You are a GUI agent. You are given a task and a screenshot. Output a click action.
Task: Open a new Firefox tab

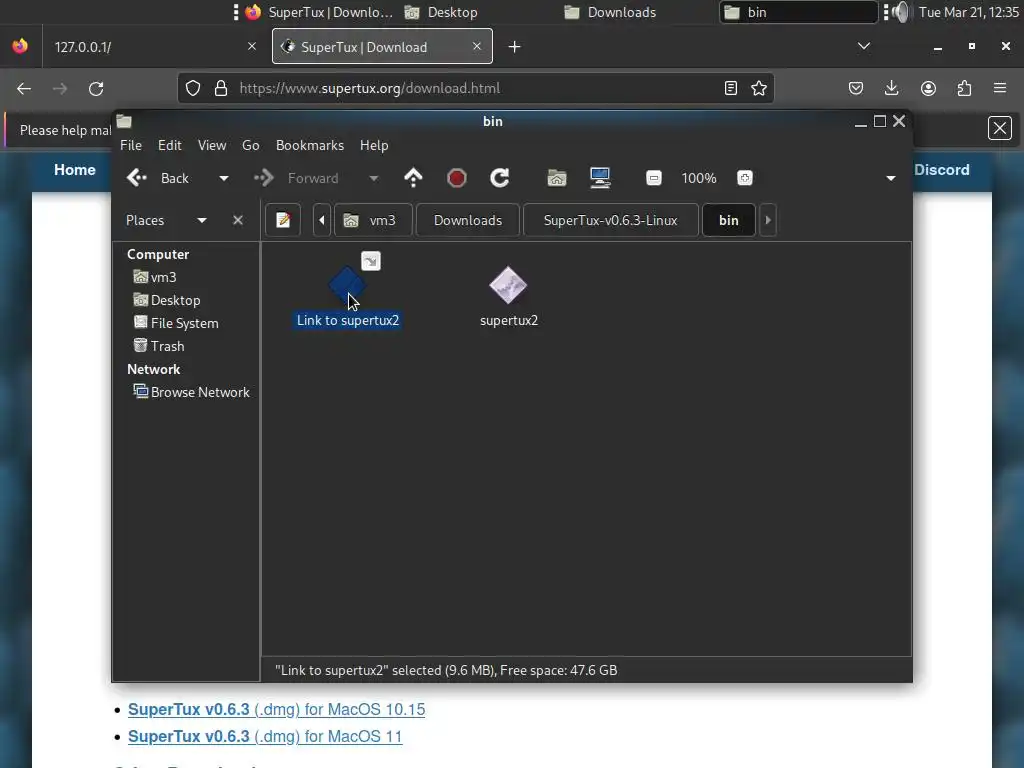tap(514, 46)
